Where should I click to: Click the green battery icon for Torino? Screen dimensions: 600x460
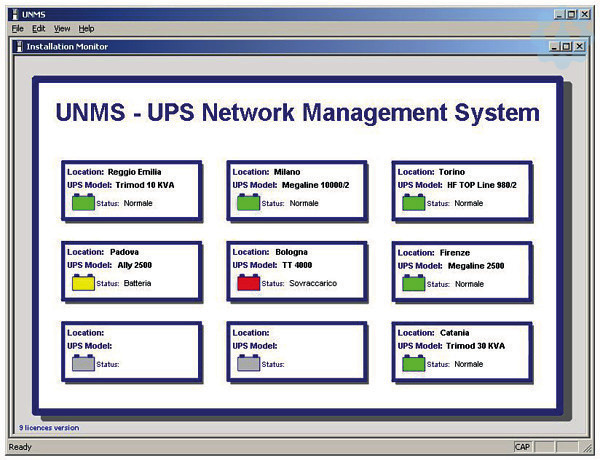[x=414, y=203]
